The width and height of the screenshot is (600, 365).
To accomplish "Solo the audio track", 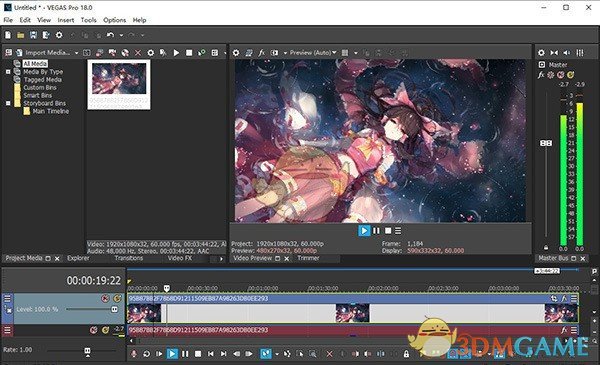I will (105, 330).
